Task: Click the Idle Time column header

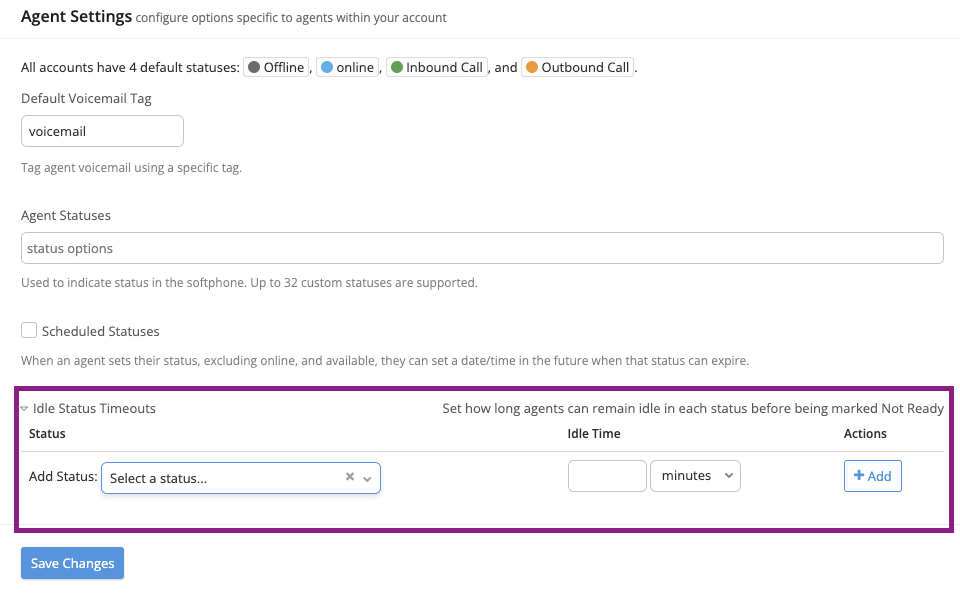Action: click(x=594, y=433)
